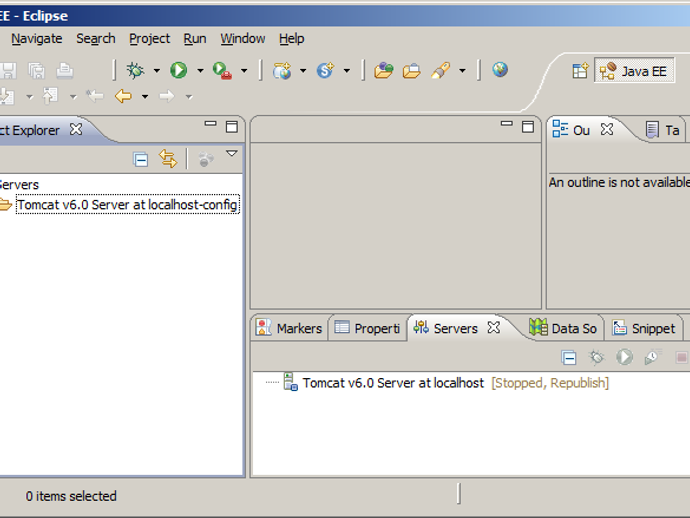The image size is (690, 518).
Task: Maximize the Project Explorer panel
Action: (x=231, y=127)
